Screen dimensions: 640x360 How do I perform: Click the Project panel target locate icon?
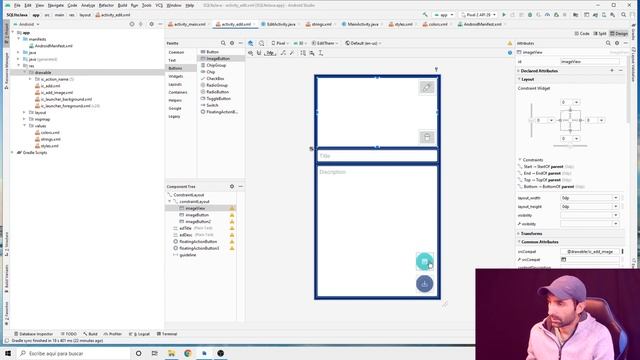(x=132, y=24)
